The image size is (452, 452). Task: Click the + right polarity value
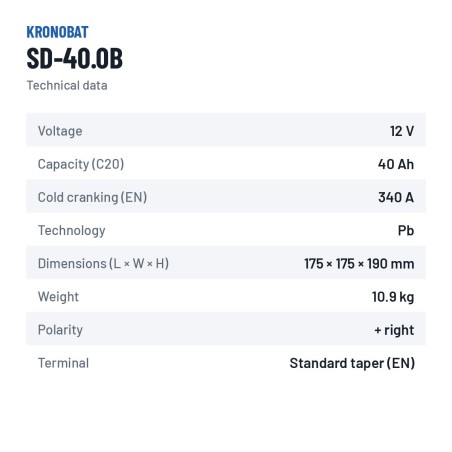(x=394, y=330)
